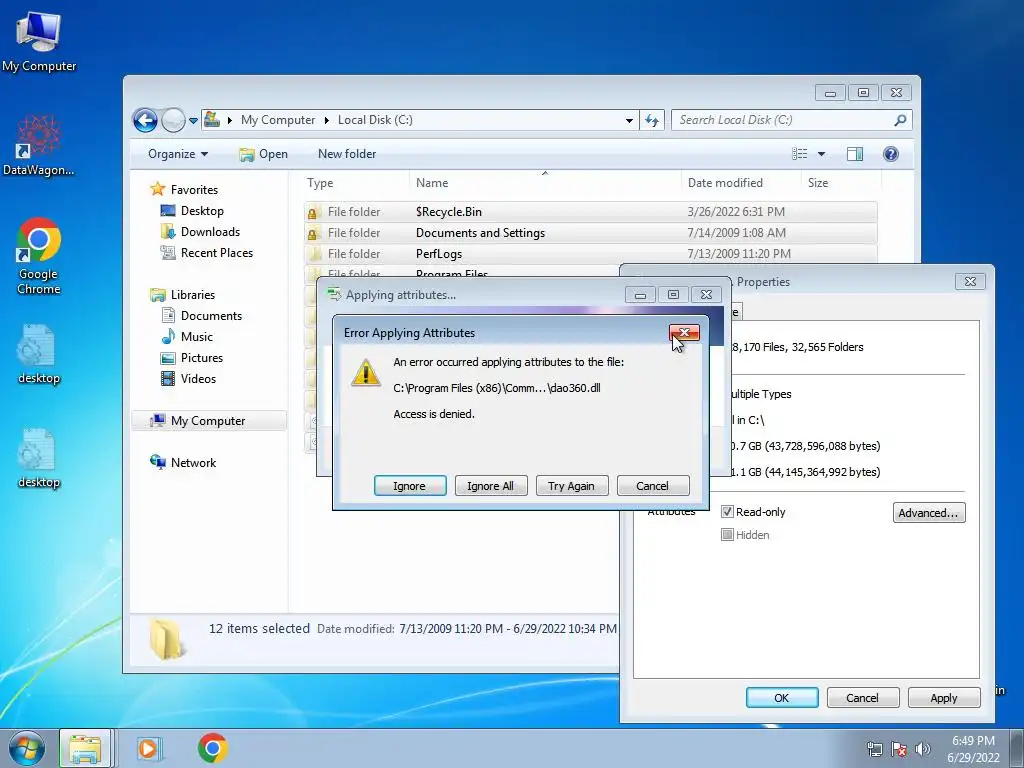This screenshot has height=768, width=1024.
Task: Click the volume speaker tray icon
Action: pyautogui.click(x=922, y=749)
